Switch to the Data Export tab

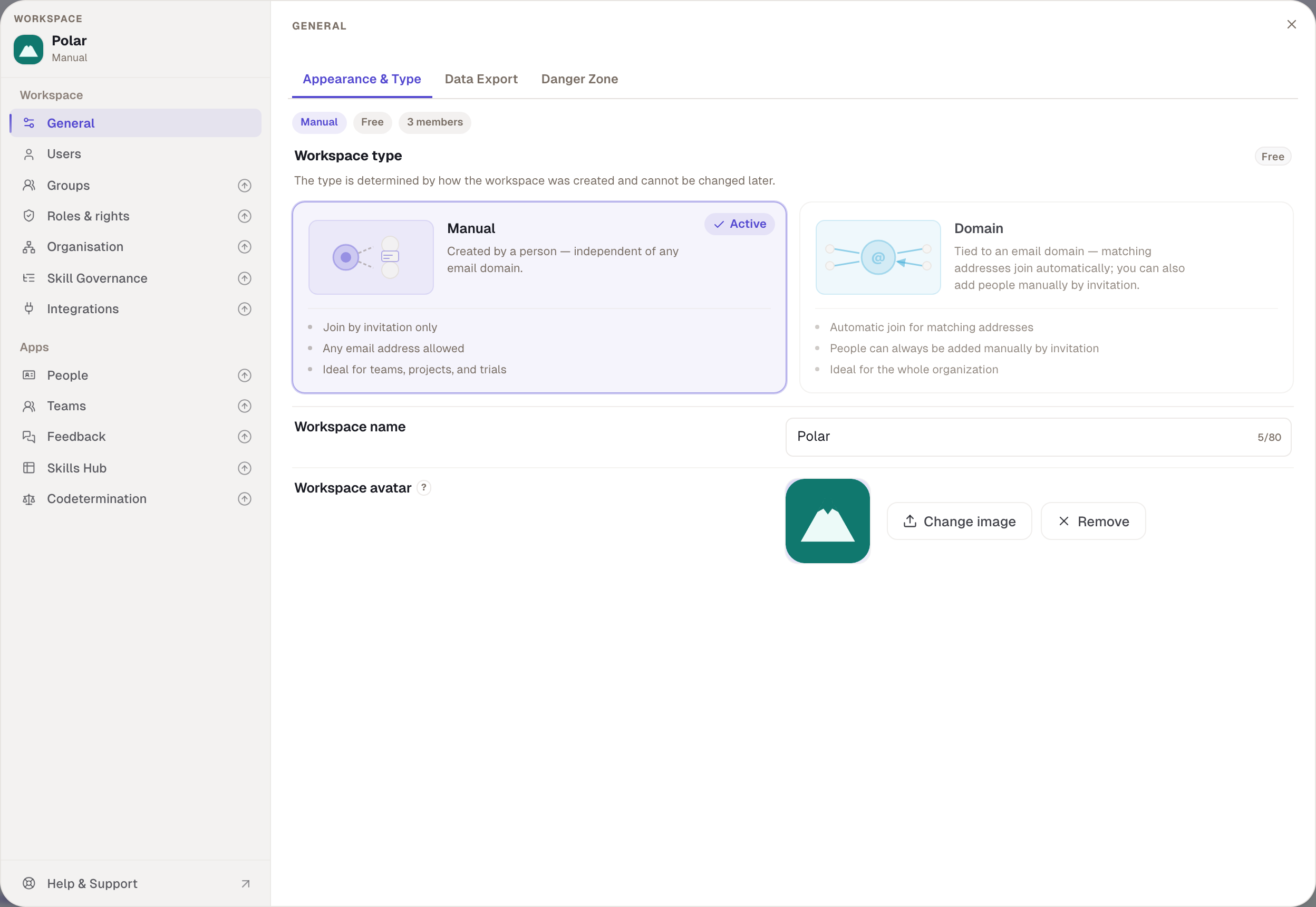tap(481, 79)
